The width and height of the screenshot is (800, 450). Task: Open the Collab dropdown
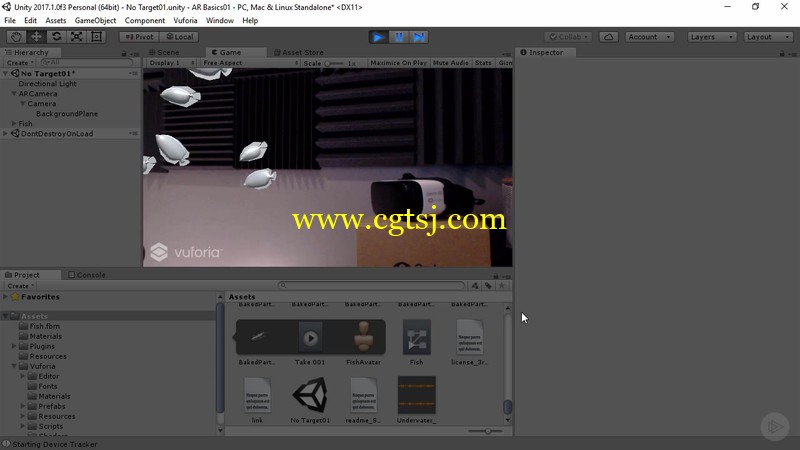tap(568, 37)
